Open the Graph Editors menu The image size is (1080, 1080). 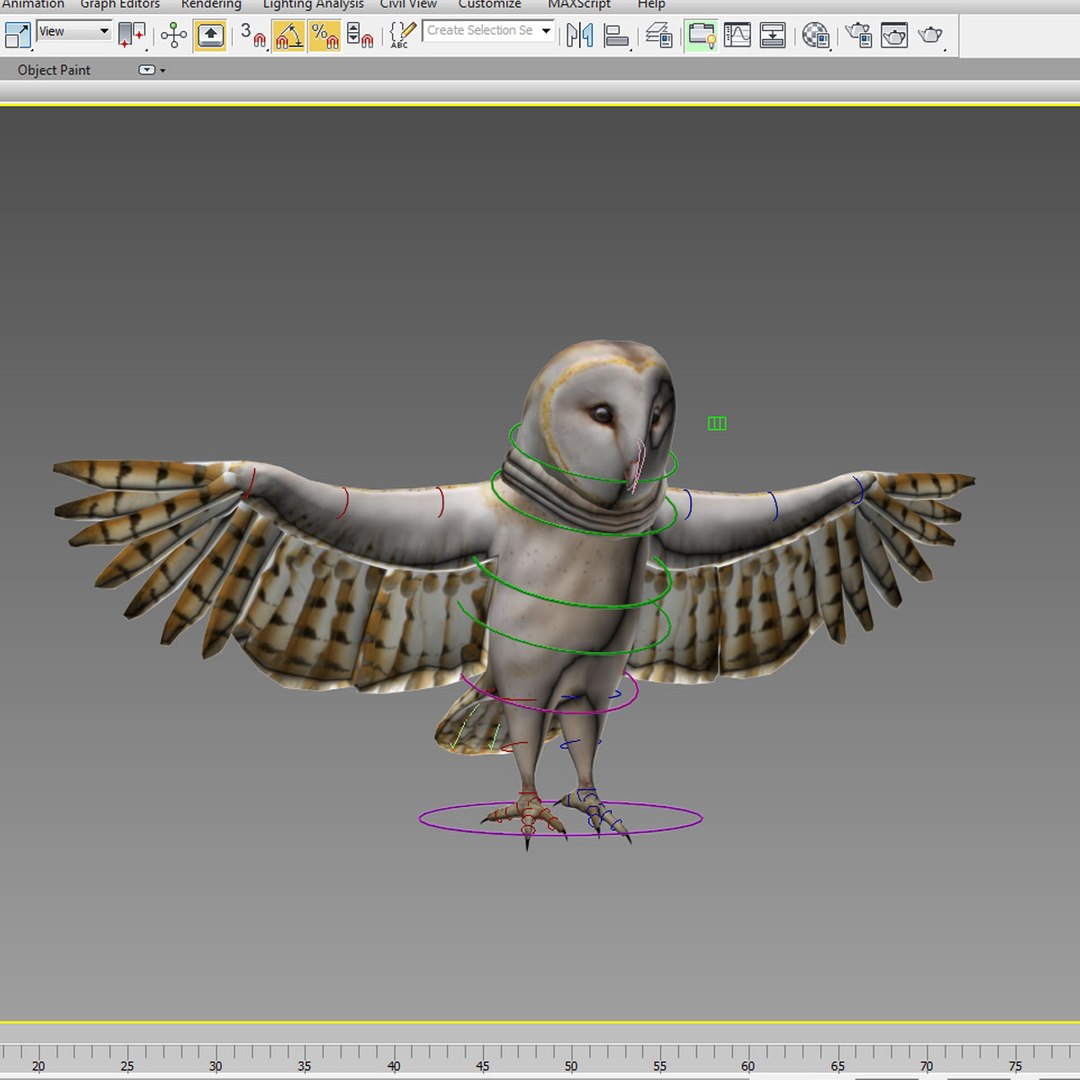point(120,5)
